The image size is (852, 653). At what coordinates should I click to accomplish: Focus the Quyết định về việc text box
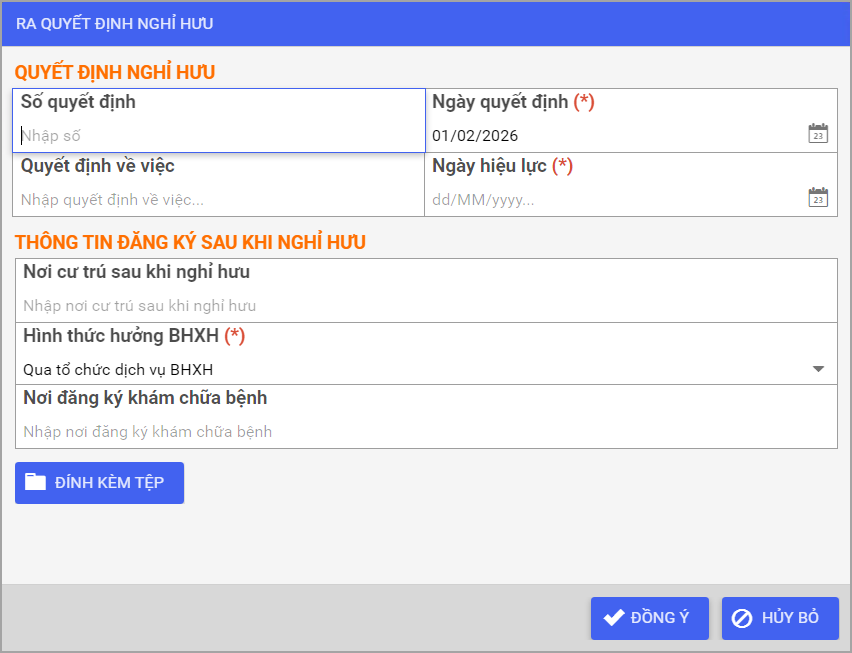[218, 199]
